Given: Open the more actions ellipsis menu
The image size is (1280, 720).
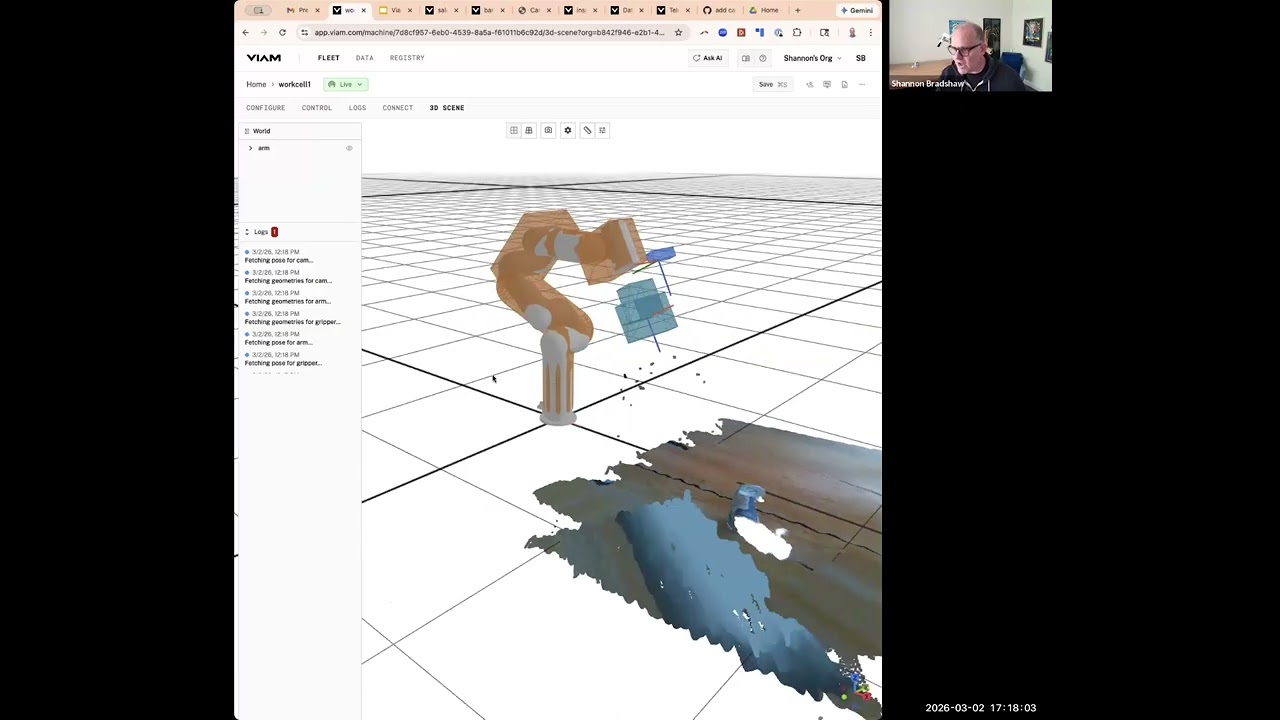Looking at the screenshot, I should pos(862,84).
